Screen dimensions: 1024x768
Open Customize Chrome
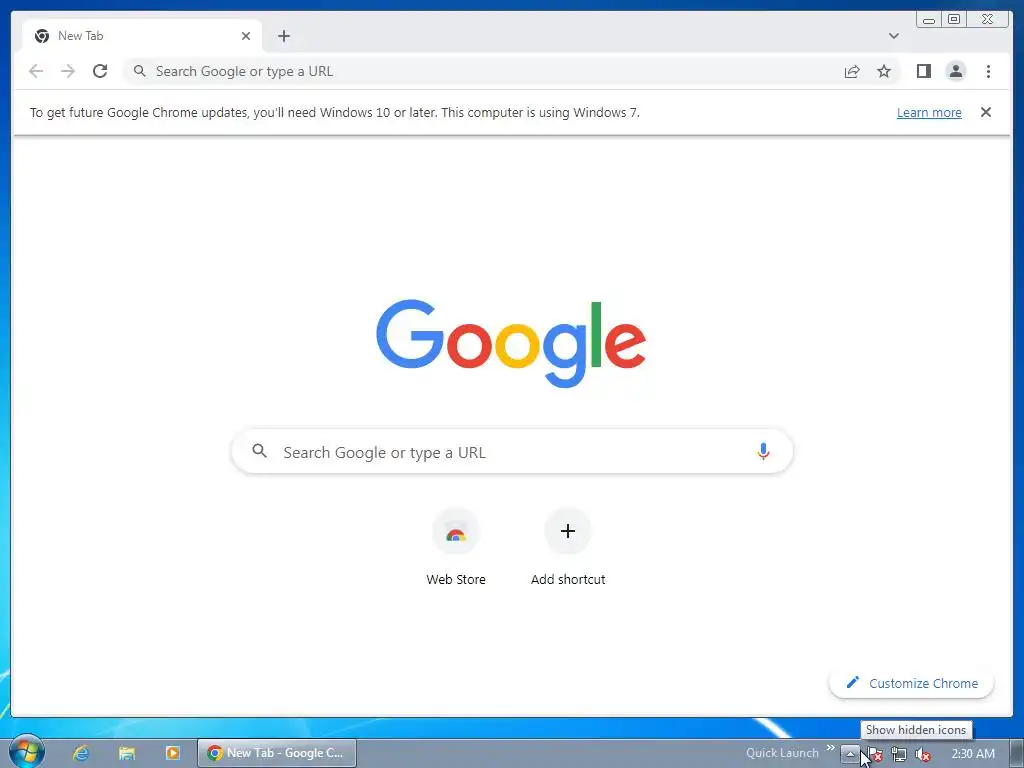(x=911, y=683)
